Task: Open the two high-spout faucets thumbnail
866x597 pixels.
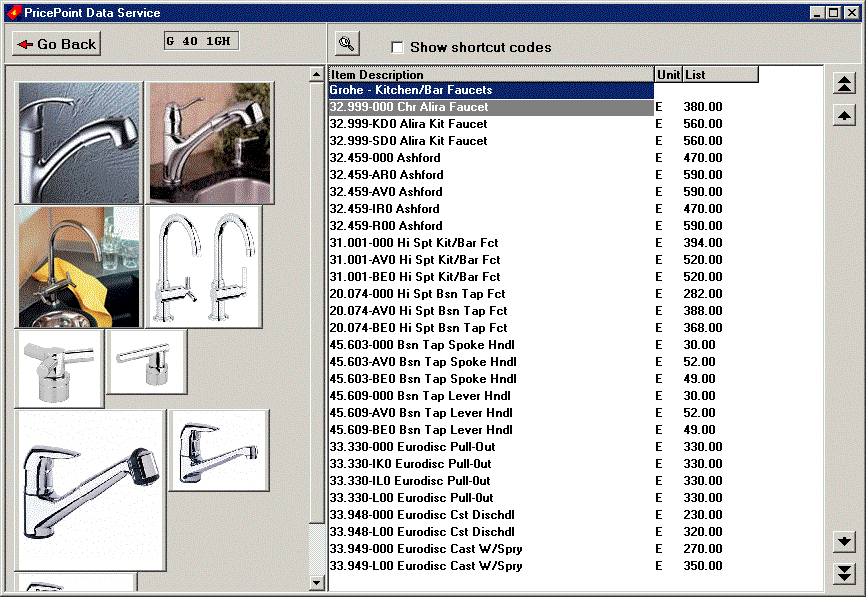Action: [x=204, y=267]
